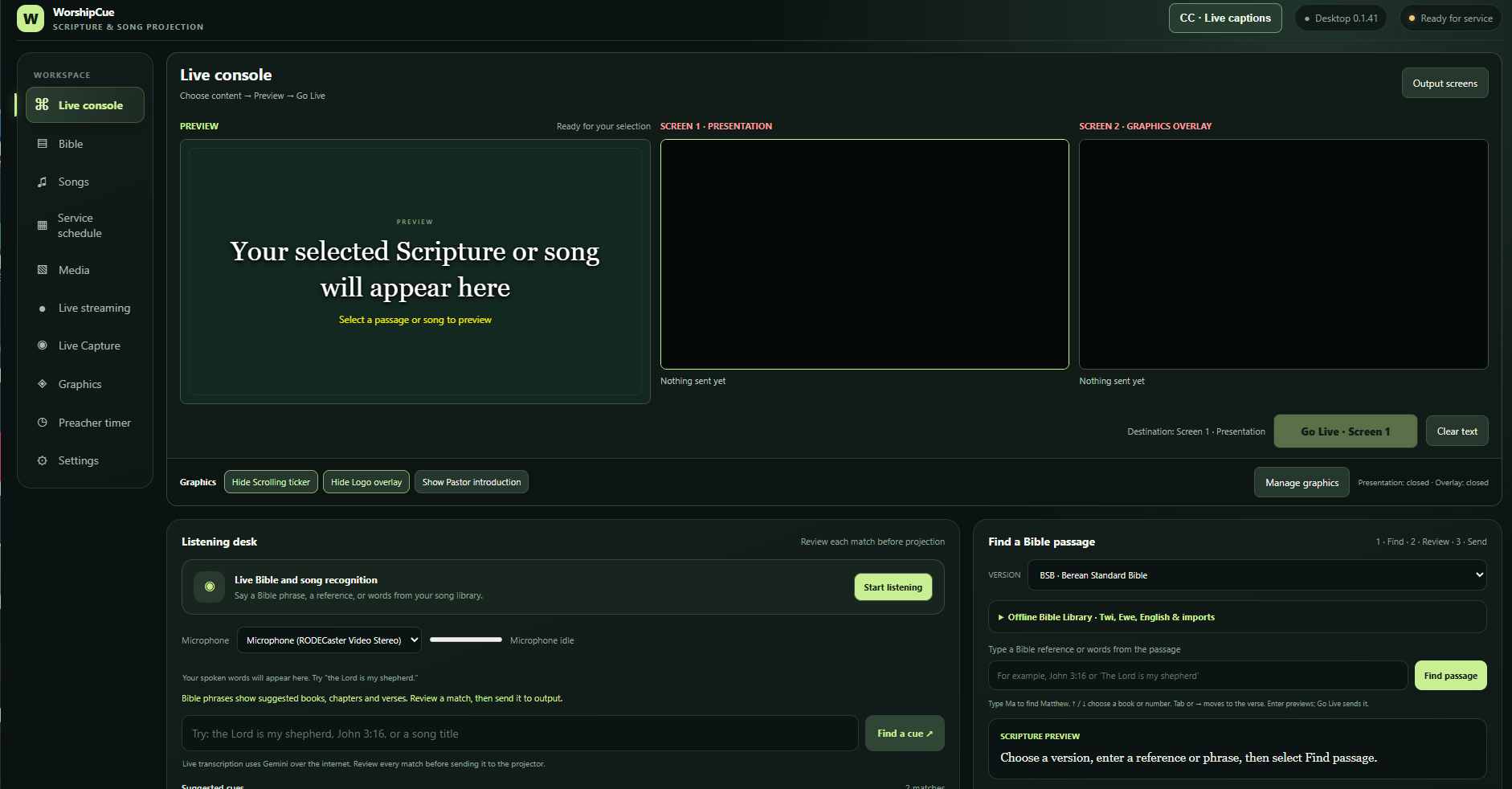The width and height of the screenshot is (1512, 789).
Task: Click the Desktop 0.1.41 version badge
Action: point(1341,18)
